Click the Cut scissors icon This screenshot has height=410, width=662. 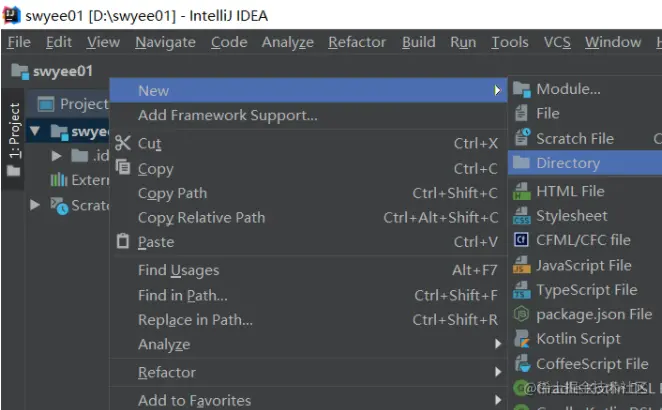pos(123,143)
